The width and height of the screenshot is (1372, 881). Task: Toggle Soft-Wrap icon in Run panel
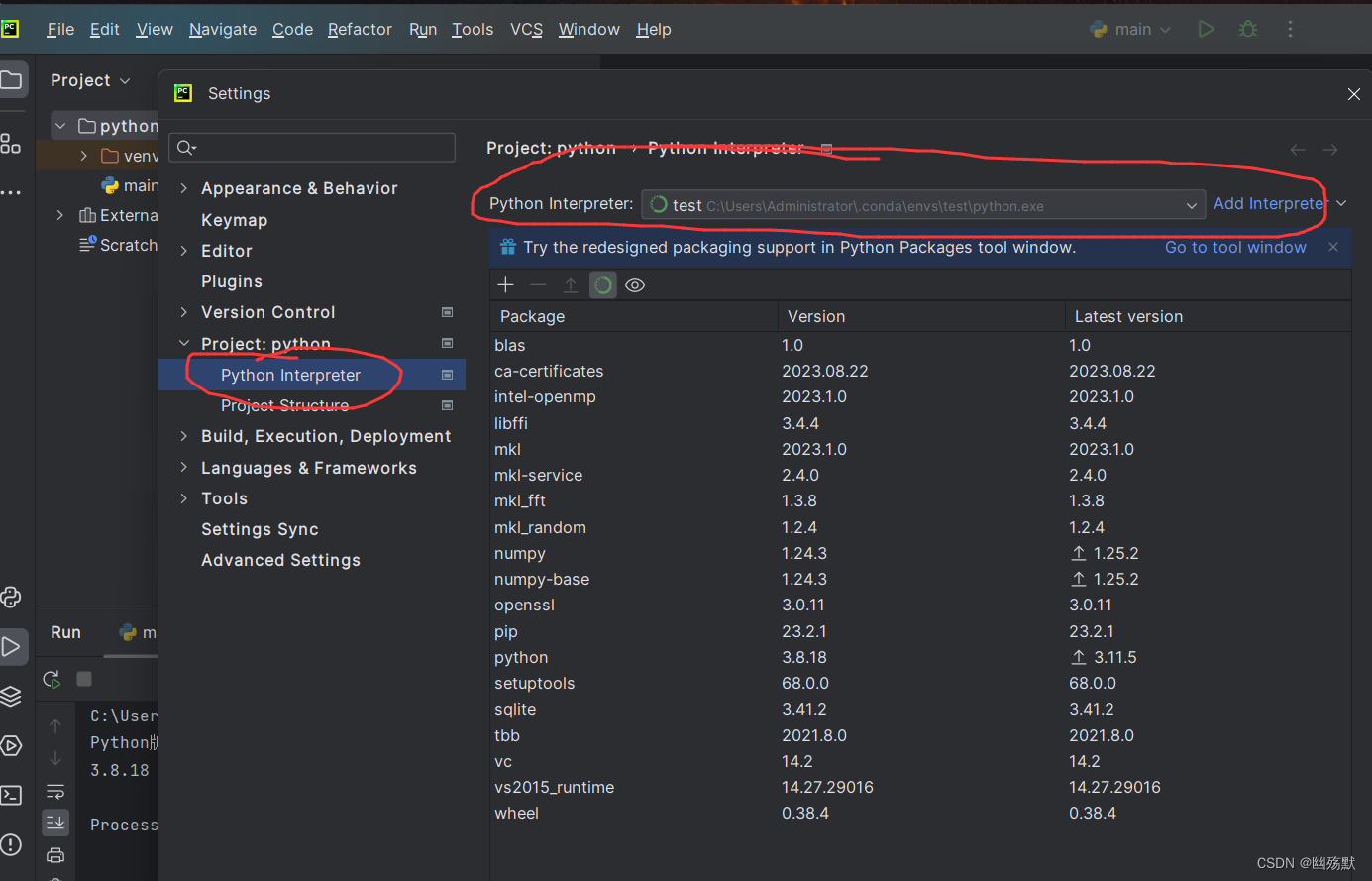click(55, 792)
